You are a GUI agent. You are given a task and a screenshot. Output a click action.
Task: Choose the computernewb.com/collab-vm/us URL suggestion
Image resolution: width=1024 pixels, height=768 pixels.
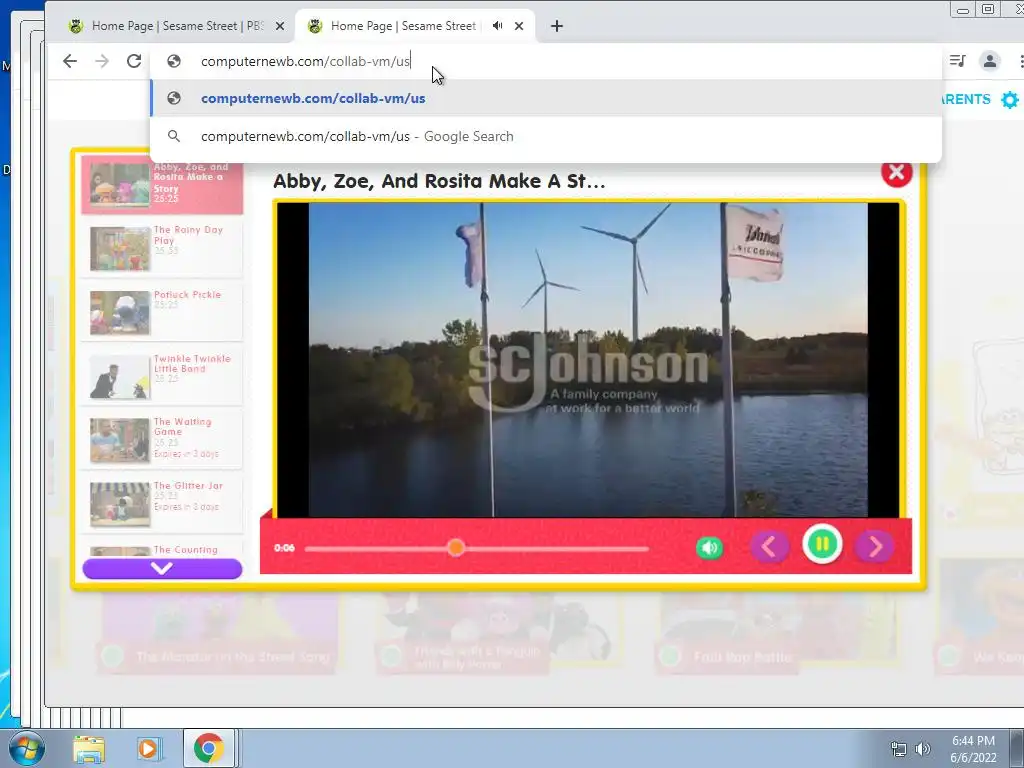546,99
